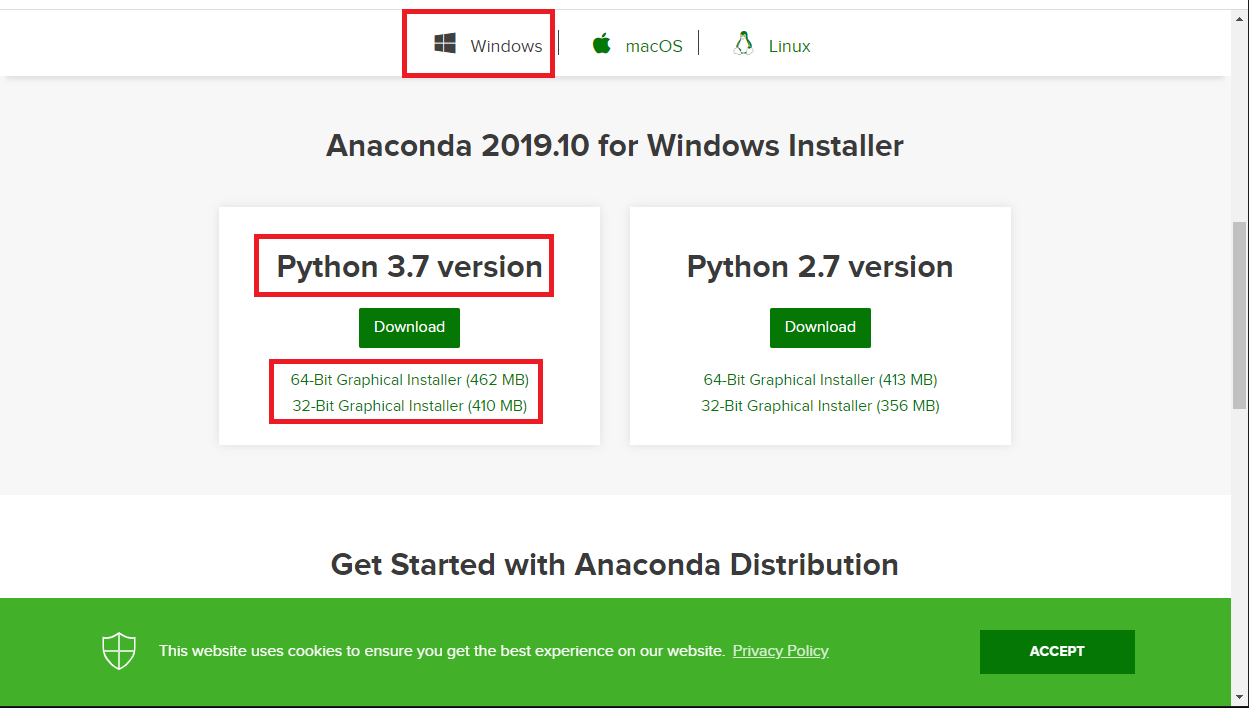Click the Linux penguin icon
The height and width of the screenshot is (708, 1249).
coord(742,43)
